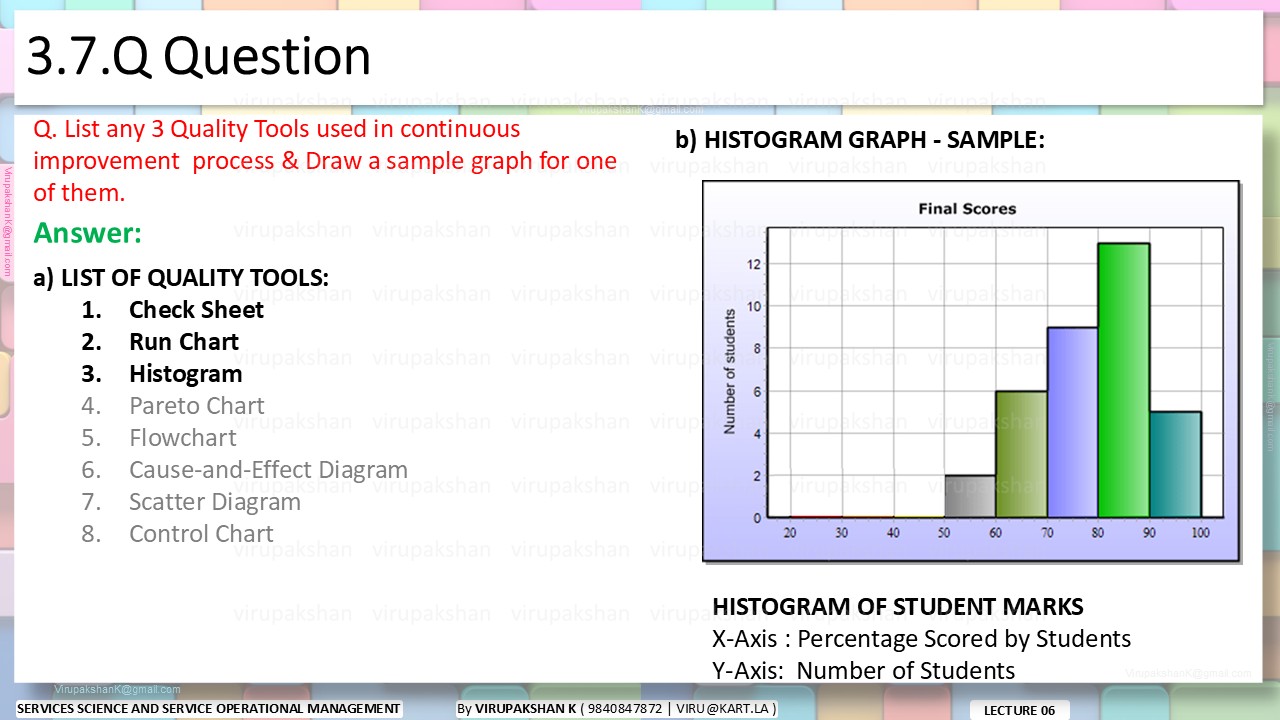Select the red question paragraph about Quality Tools
Screen dimensions: 1280x720
point(326,160)
